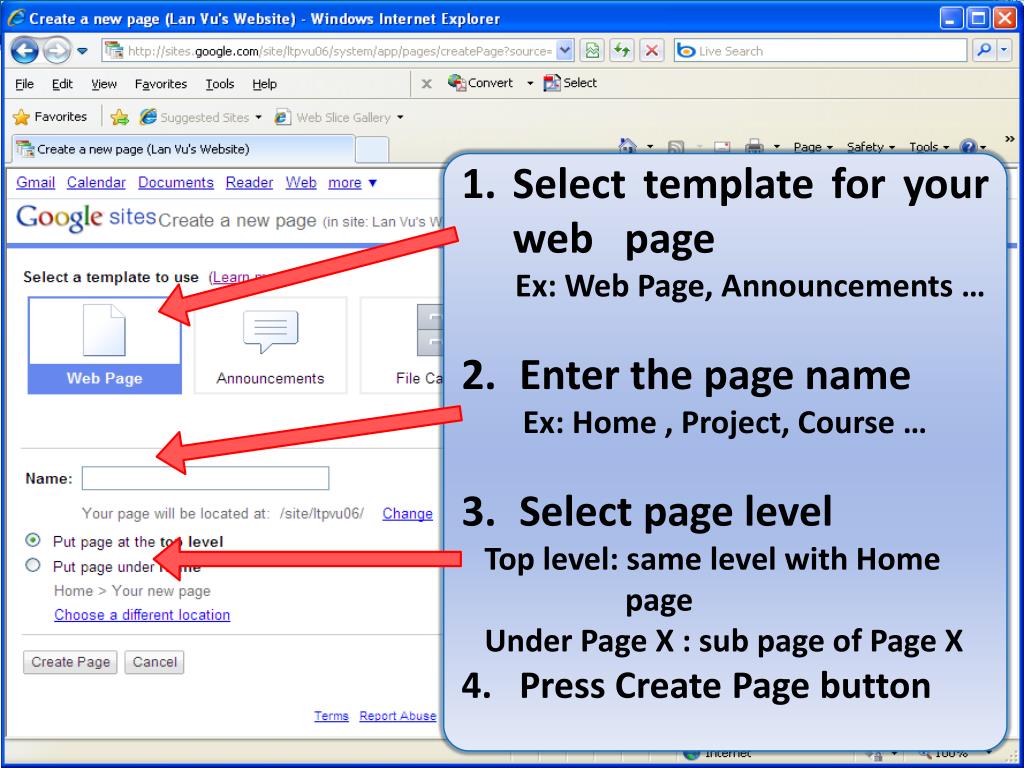Image resolution: width=1024 pixels, height=768 pixels.
Task: Open the Help menu
Action: pyautogui.click(x=264, y=84)
